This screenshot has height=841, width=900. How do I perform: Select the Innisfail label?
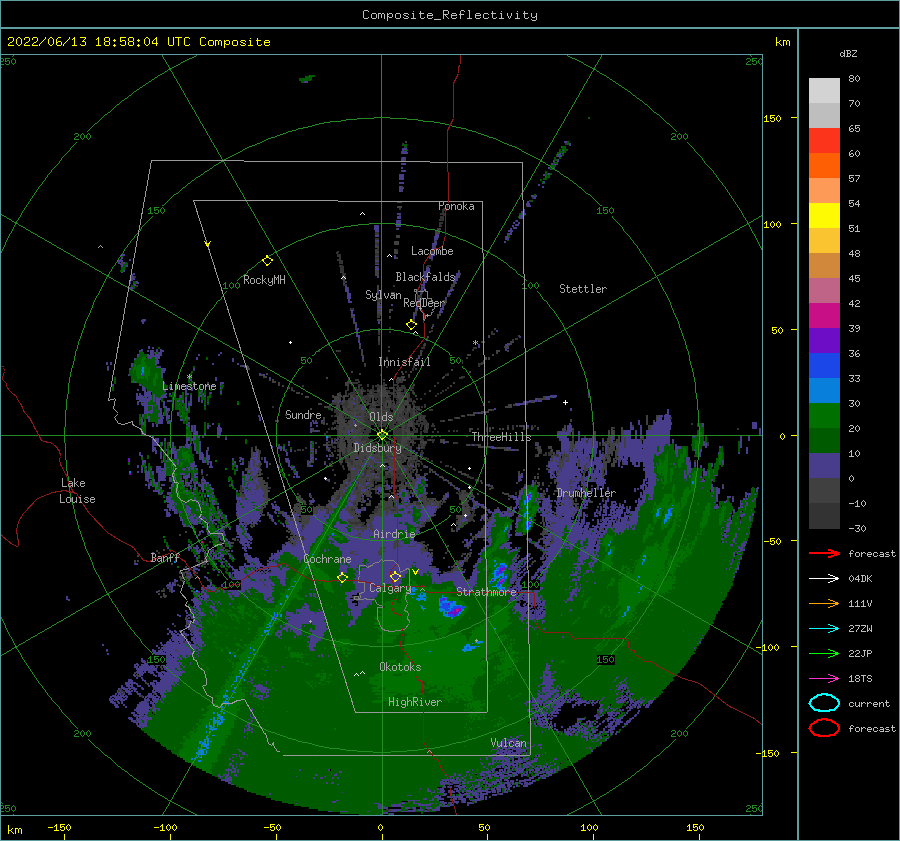tap(404, 362)
